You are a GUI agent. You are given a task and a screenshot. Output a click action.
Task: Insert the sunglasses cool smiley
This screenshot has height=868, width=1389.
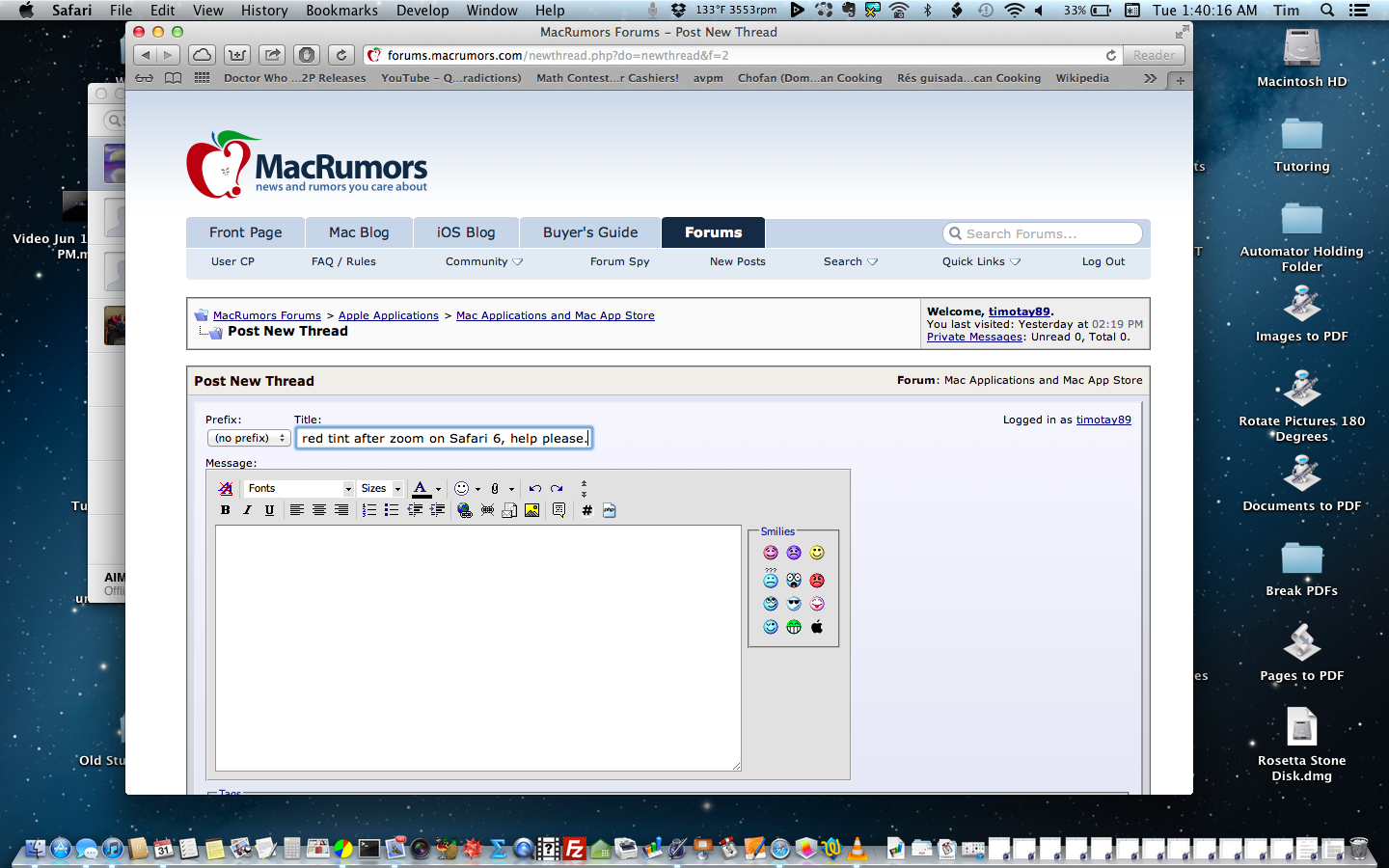point(794,604)
